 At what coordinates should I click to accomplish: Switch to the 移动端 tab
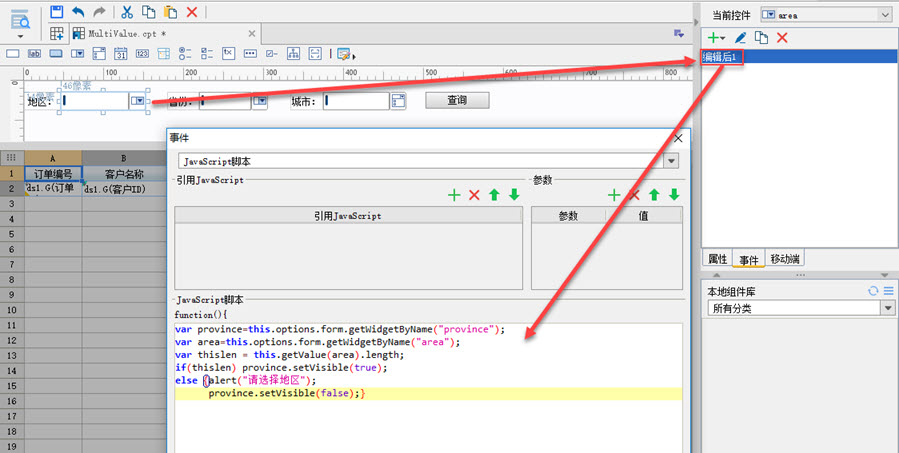tap(784, 259)
